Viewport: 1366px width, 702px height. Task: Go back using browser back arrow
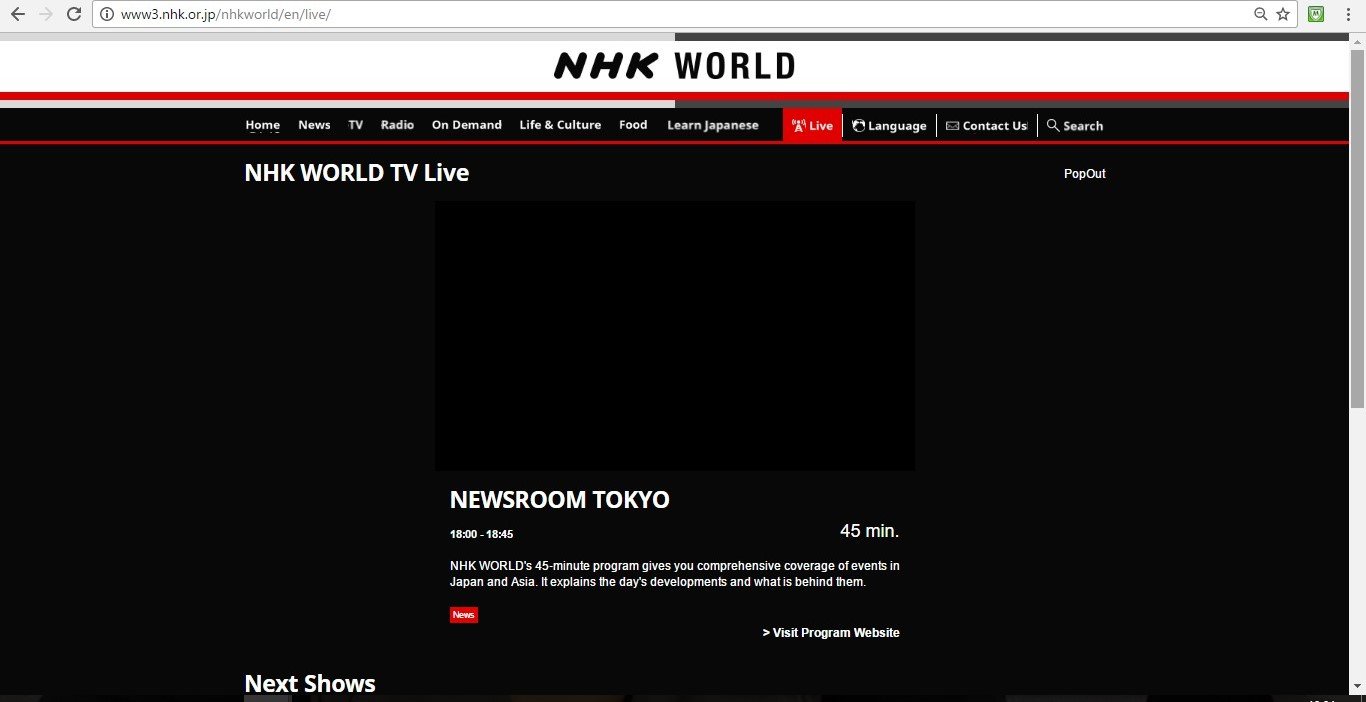[x=17, y=14]
